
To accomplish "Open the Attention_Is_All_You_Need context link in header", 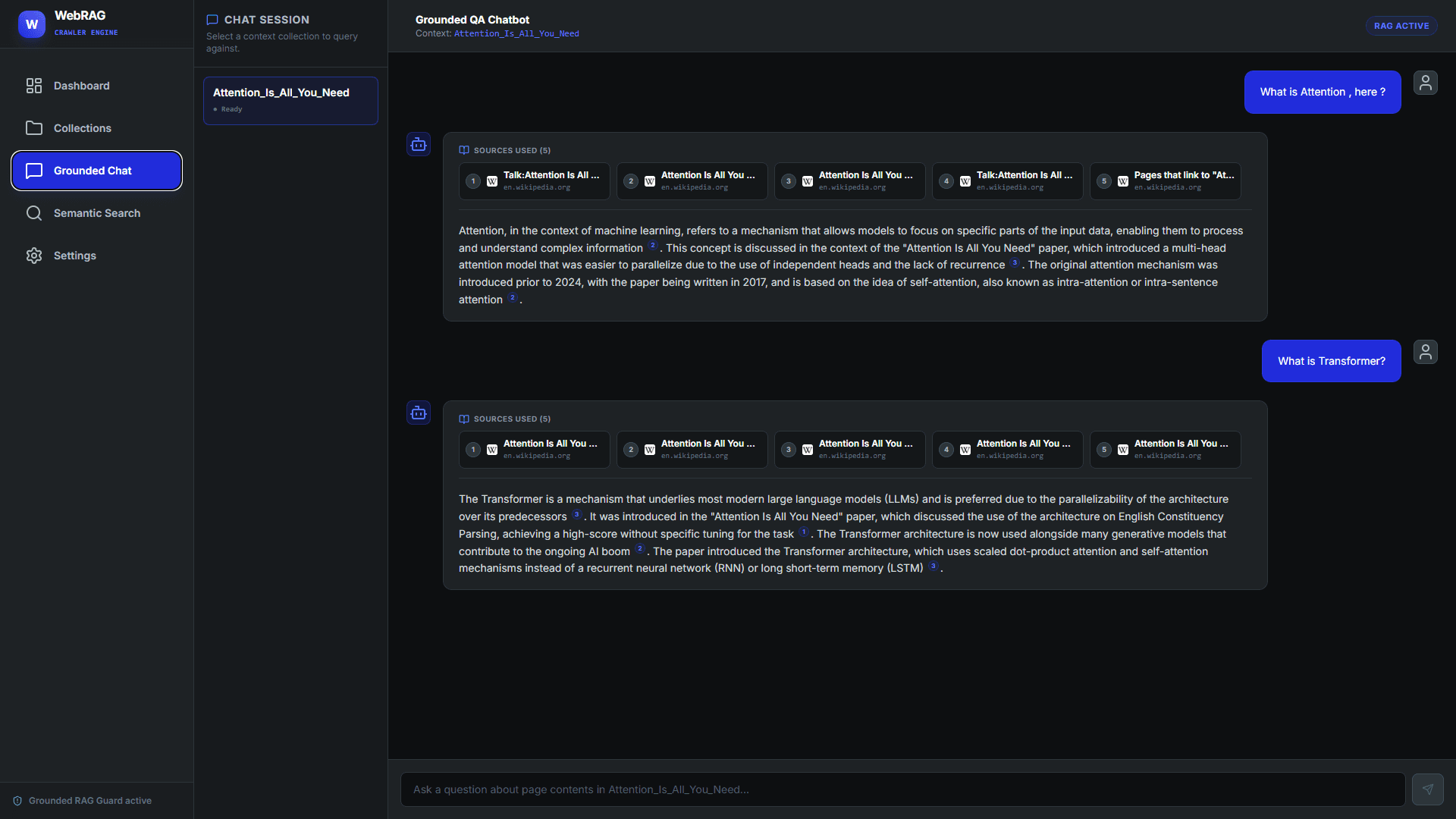I will click(516, 33).
